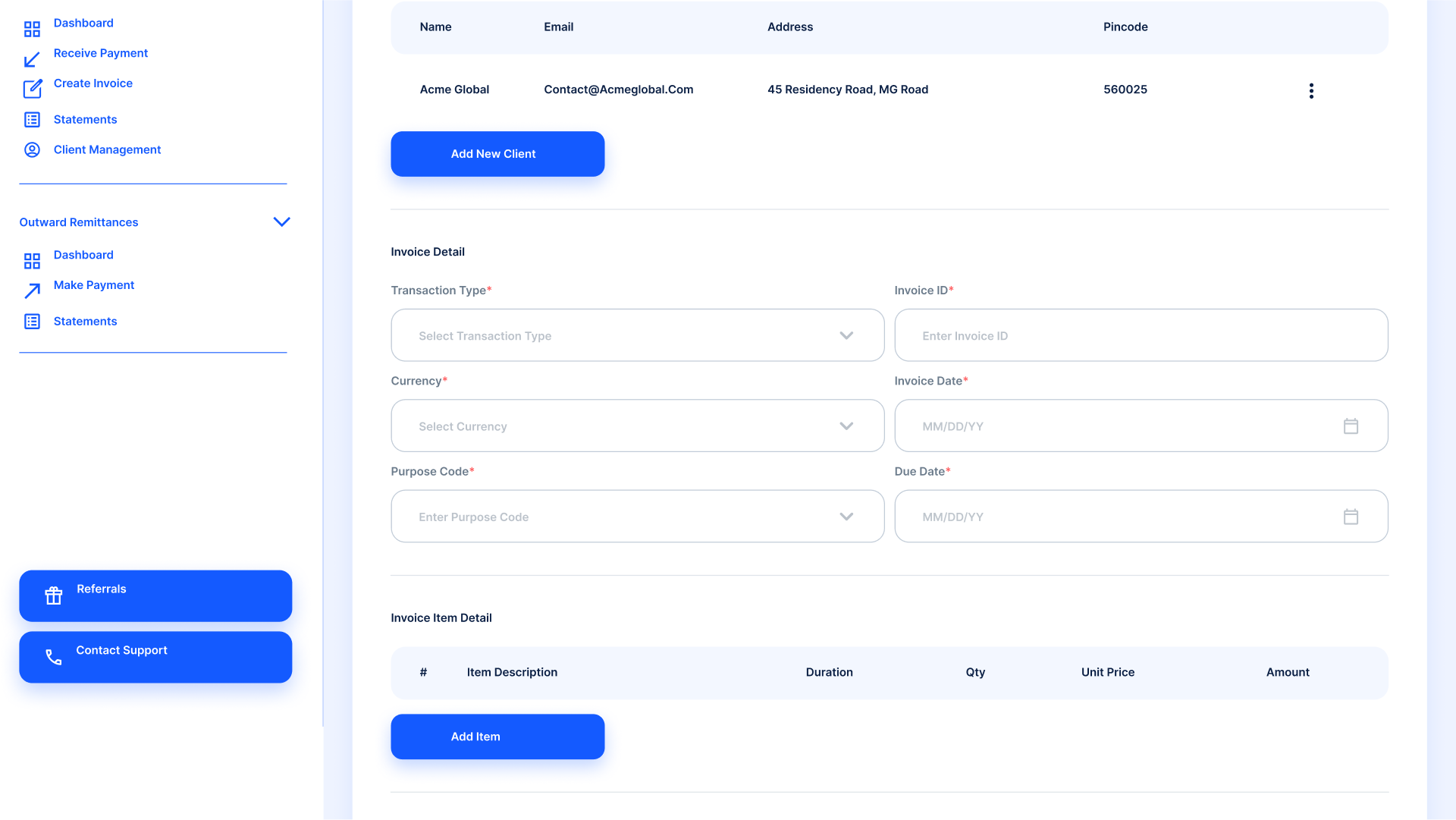1456x820 pixels.
Task: Open the Due Date calendar icon
Action: 1351,517
